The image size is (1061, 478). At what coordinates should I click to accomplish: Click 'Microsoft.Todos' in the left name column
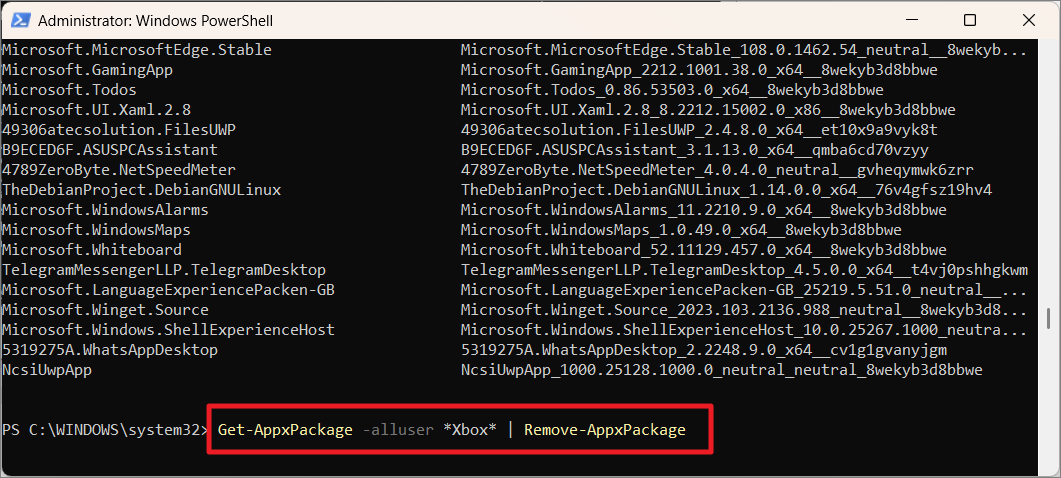pos(69,90)
